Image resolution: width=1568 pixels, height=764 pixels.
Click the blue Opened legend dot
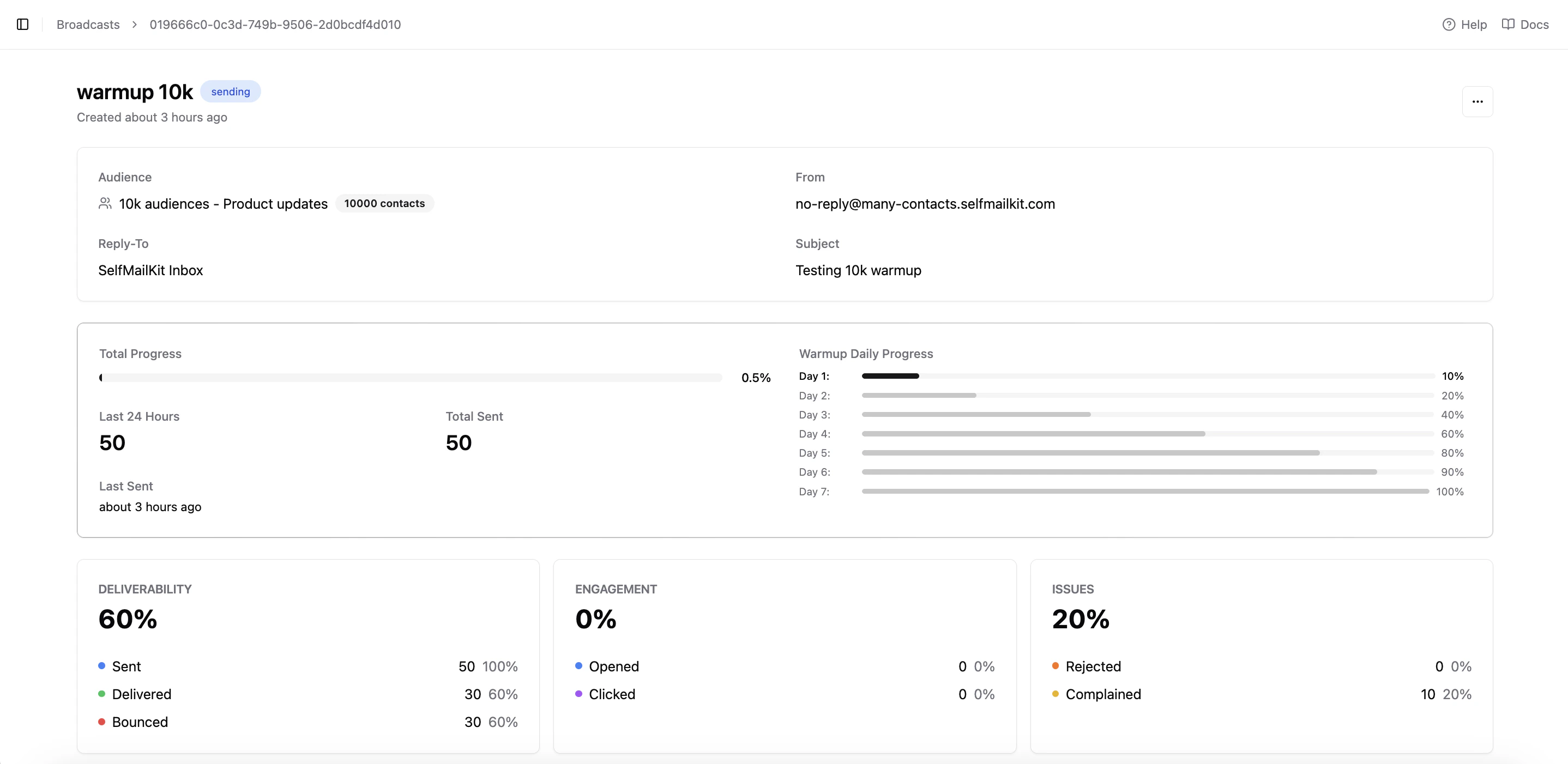coord(578,666)
